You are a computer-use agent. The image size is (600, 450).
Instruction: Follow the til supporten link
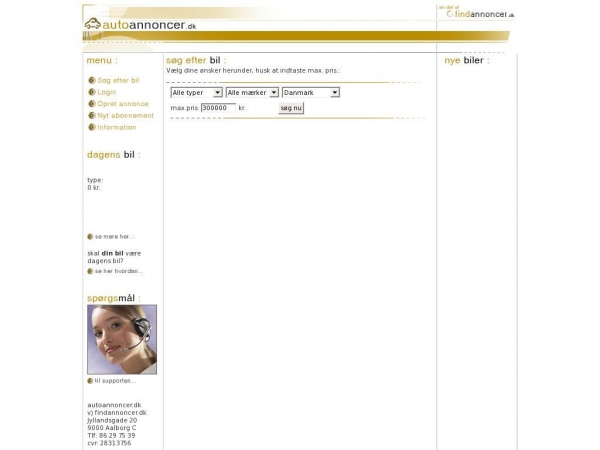tap(115, 381)
